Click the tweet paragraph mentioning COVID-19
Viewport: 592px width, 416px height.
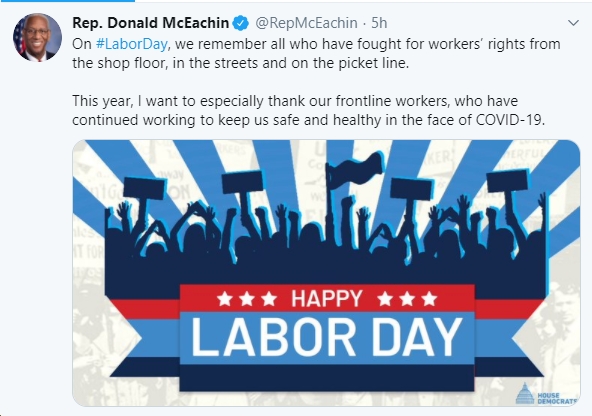309,111
